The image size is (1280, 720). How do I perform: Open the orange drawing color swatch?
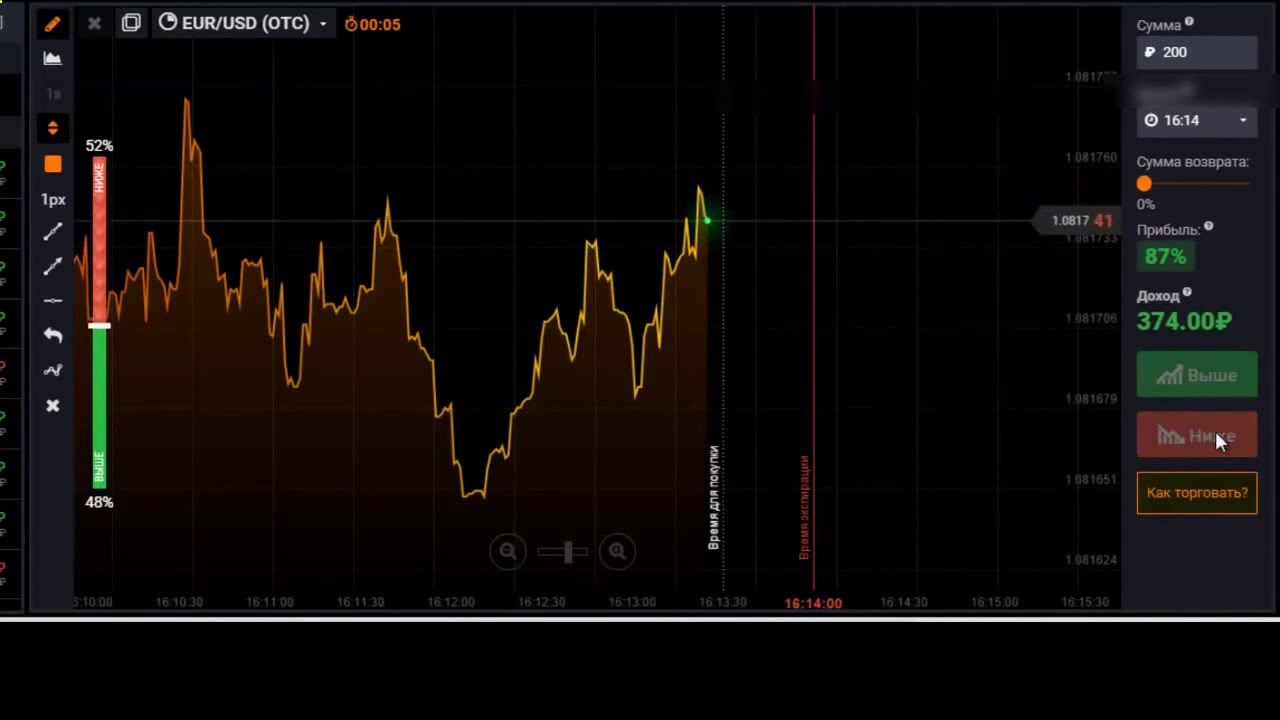tap(53, 164)
